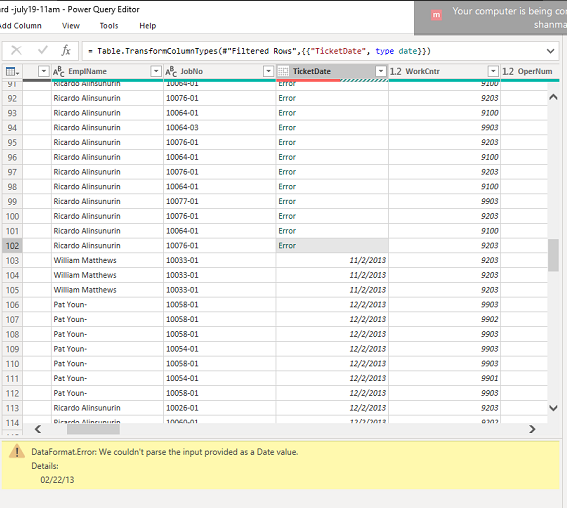The width and height of the screenshot is (567, 508).
Task: Cancel the formula edit with X icon
Action: (16, 50)
